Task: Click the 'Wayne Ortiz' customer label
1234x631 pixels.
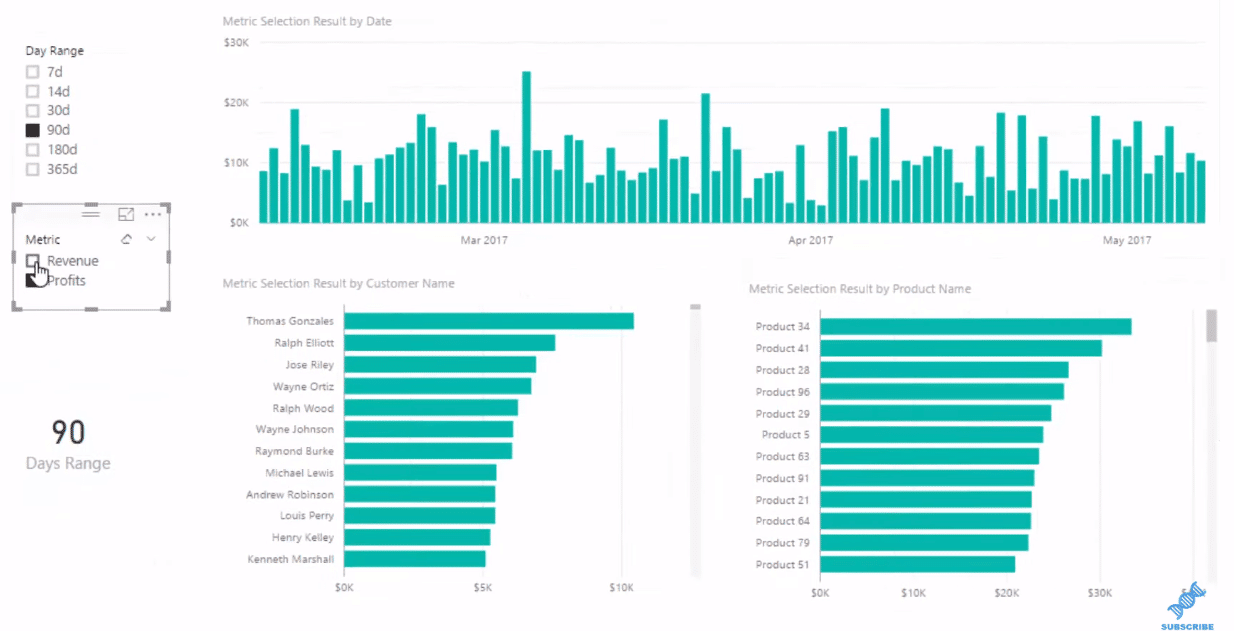Action: pos(304,386)
